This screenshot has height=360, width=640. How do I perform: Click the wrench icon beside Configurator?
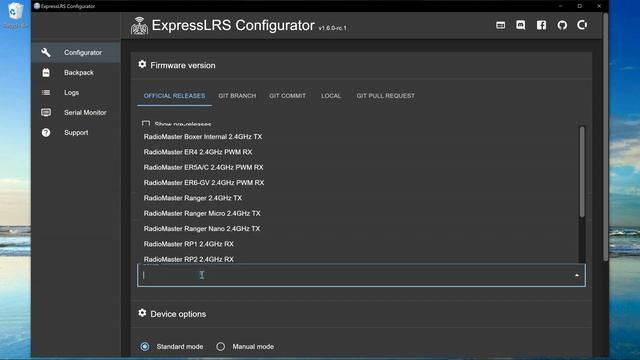click(x=46, y=53)
